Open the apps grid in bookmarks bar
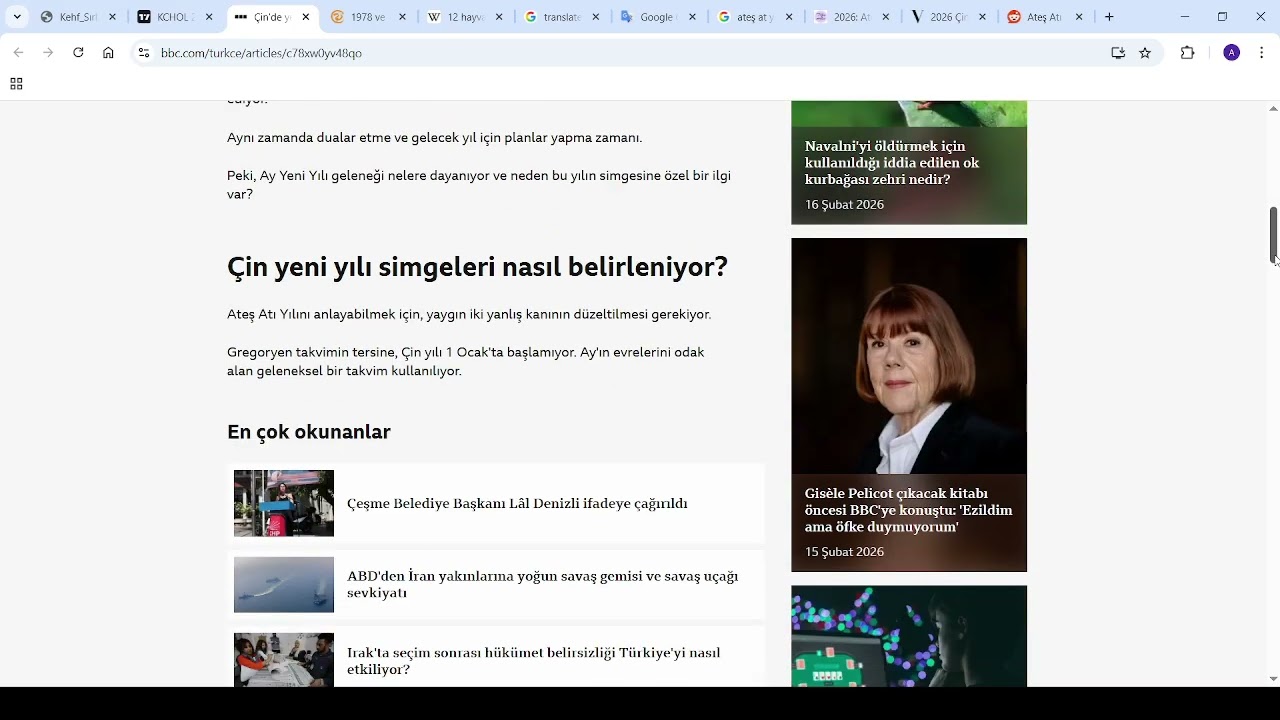1280x720 pixels. (x=16, y=84)
